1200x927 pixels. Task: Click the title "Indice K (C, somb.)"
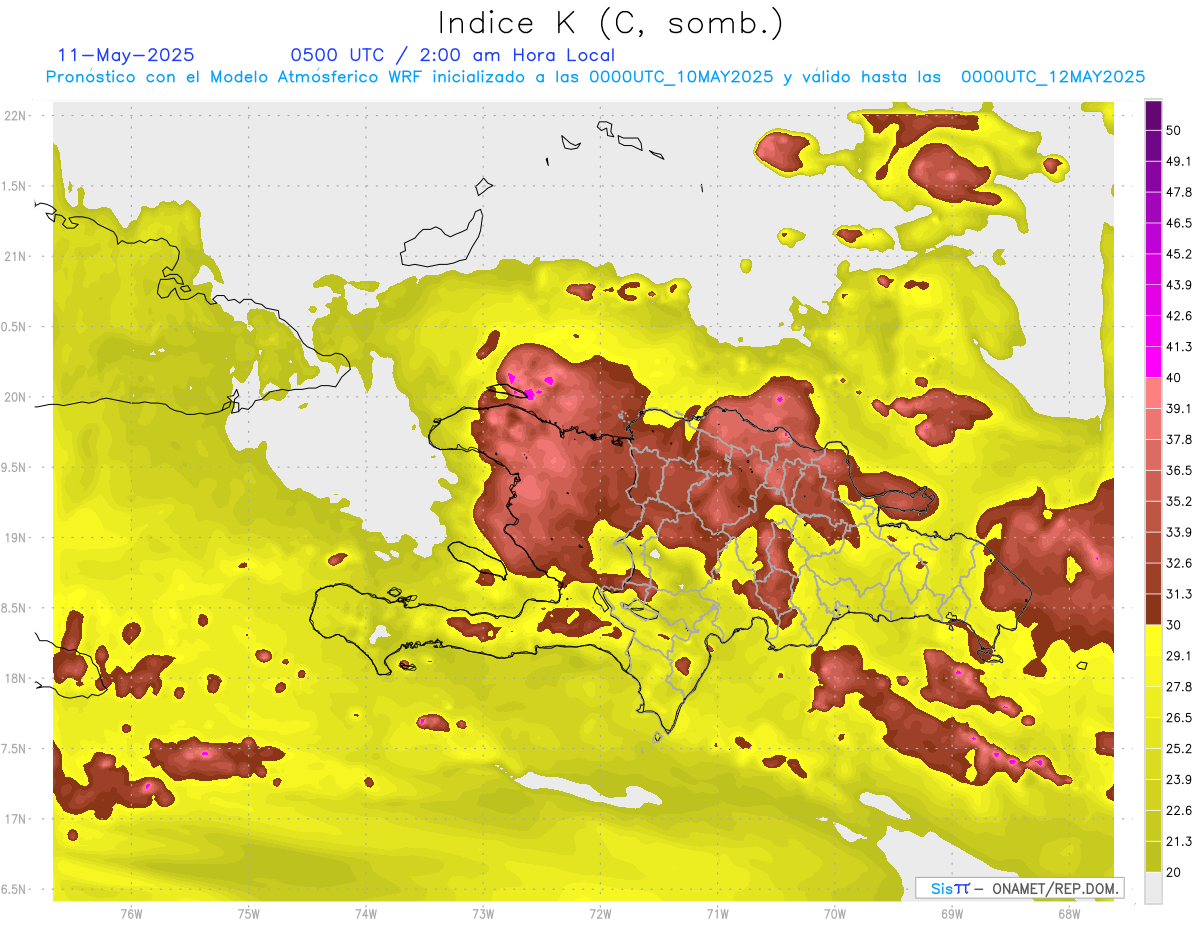[610, 23]
